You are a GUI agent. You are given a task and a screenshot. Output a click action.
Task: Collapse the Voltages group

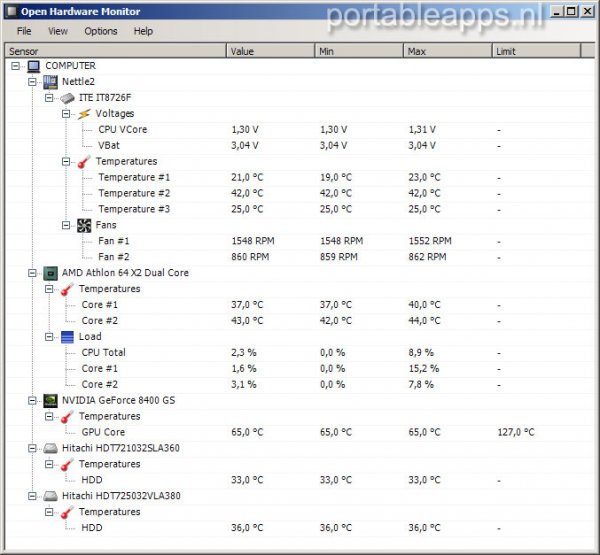click(66, 114)
